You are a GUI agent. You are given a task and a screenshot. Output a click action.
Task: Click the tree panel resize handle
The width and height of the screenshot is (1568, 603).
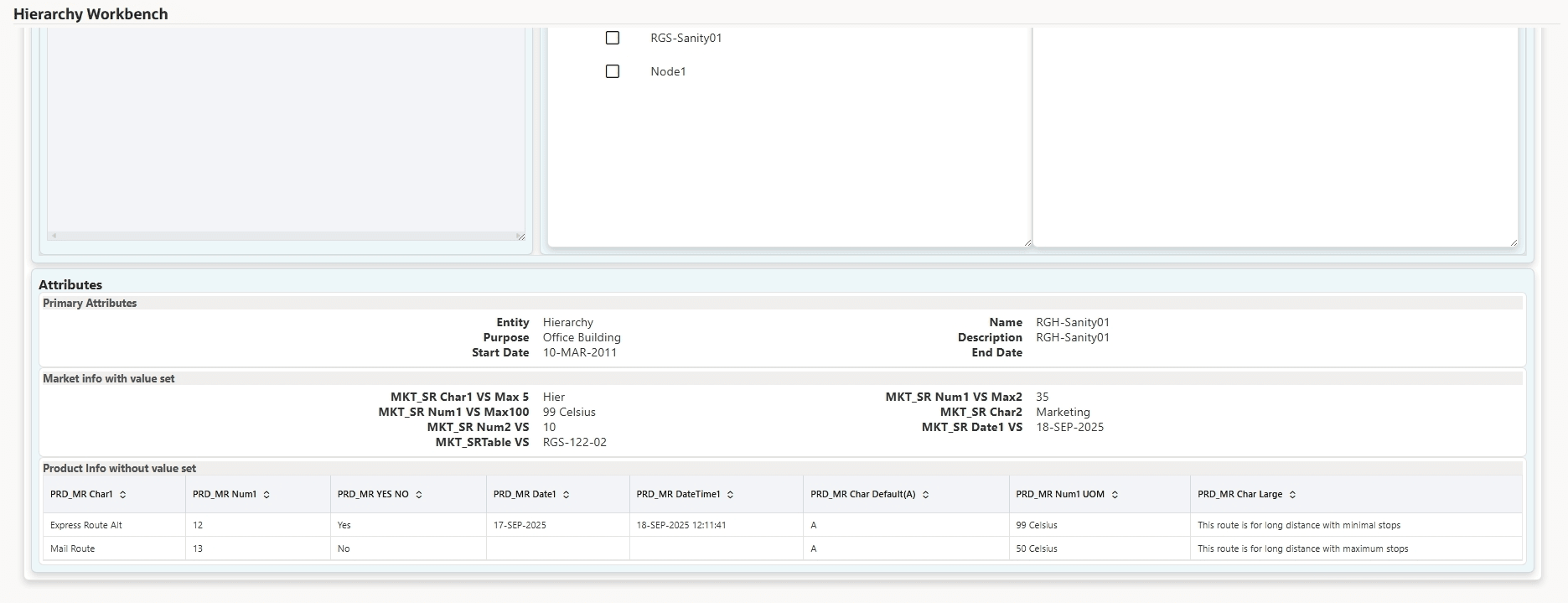(1027, 242)
